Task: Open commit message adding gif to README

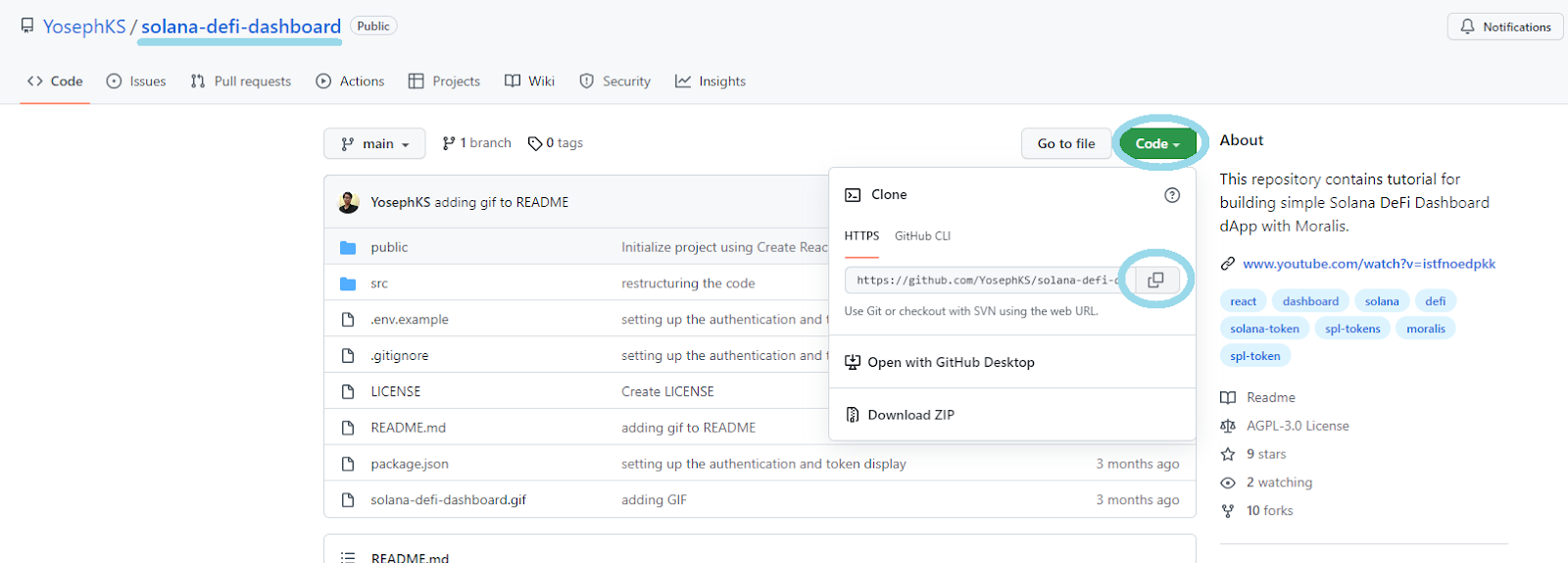Action: 501,202
